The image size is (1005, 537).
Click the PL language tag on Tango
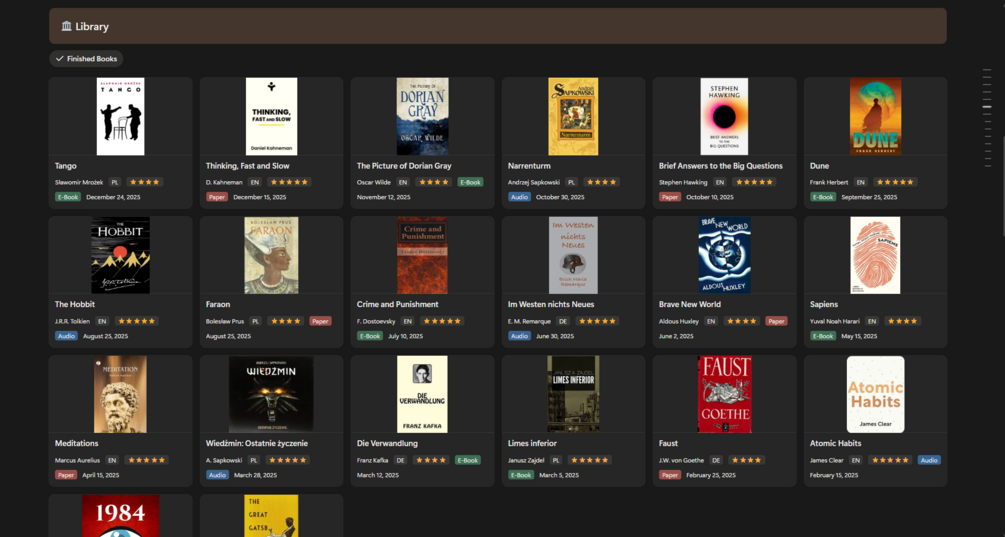pos(115,183)
